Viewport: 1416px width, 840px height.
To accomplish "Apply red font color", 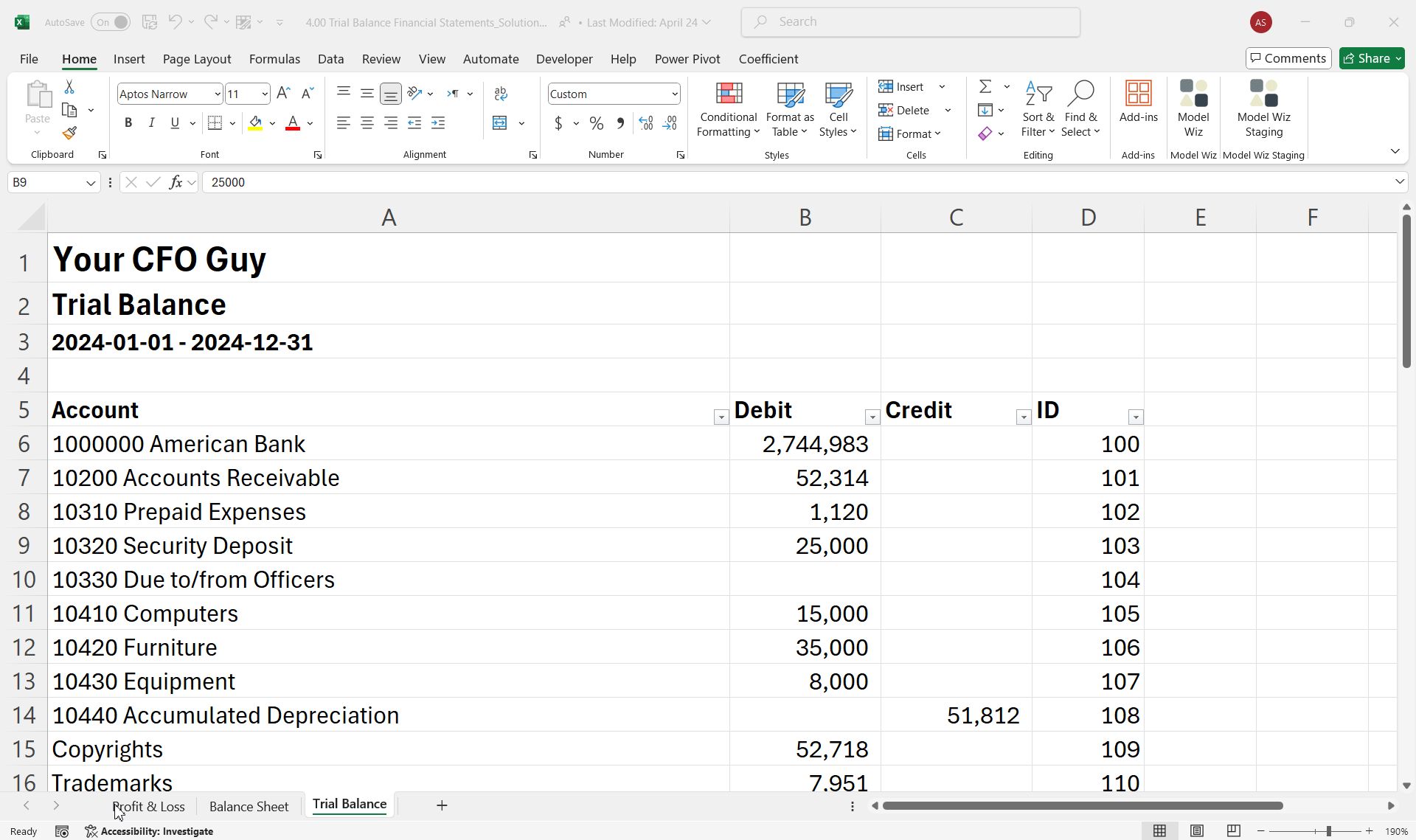I will click(x=293, y=123).
